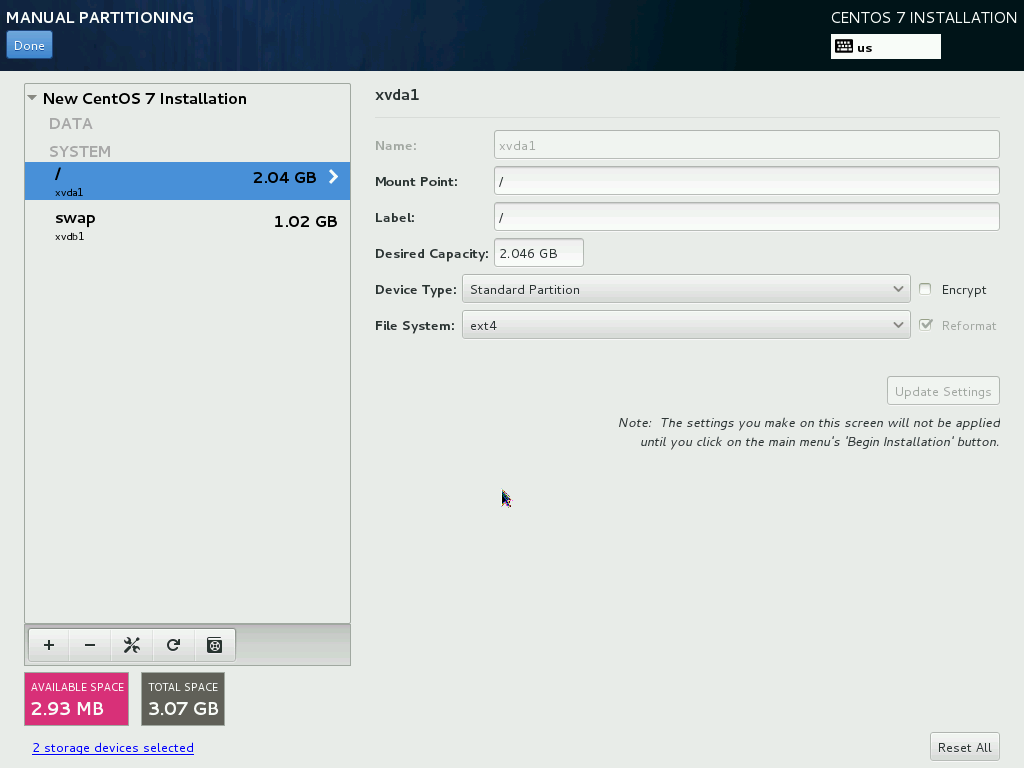
Task: Click the CENTOS 7 INSTALLATION title
Action: click(x=923, y=18)
